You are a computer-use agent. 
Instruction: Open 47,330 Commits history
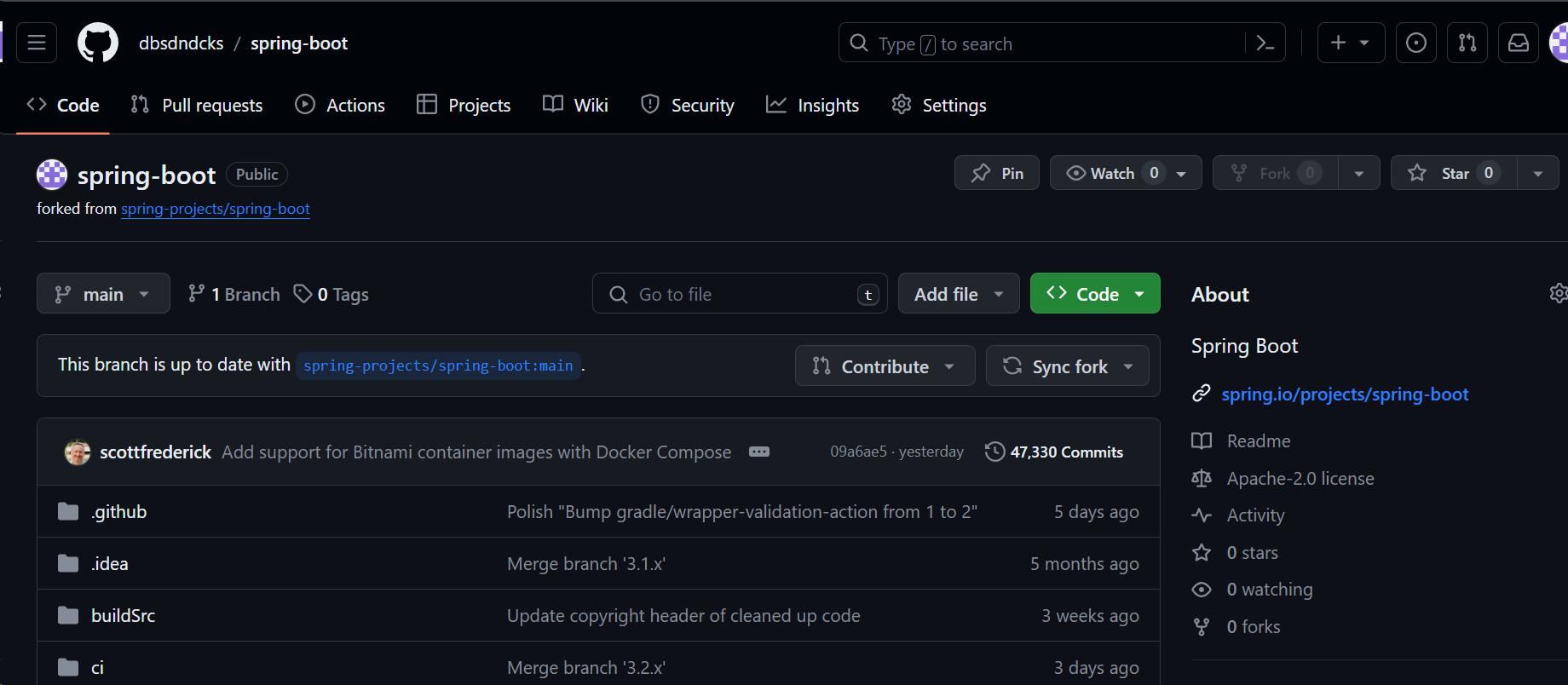click(1054, 452)
